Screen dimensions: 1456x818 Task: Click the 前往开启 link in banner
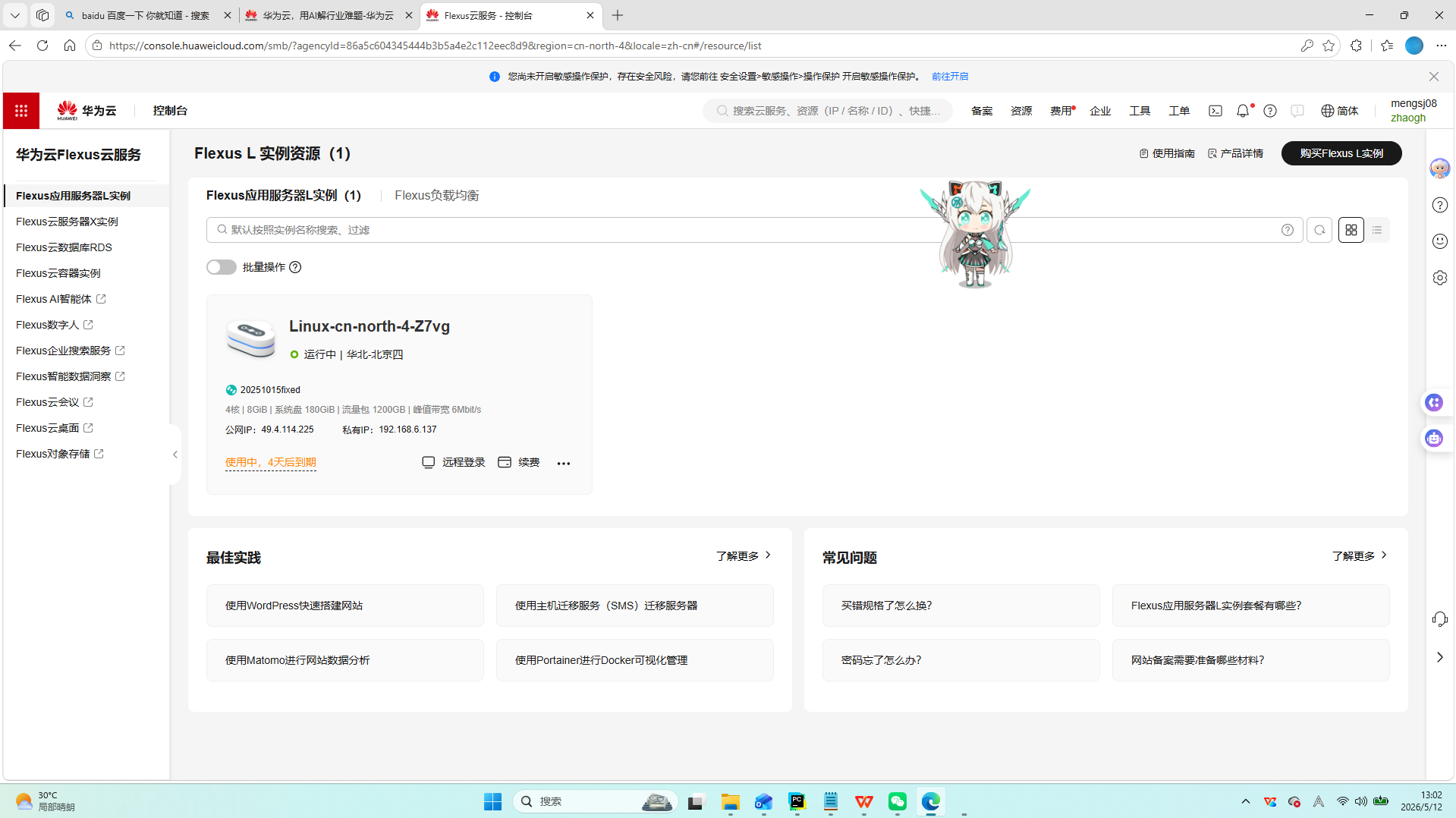[950, 77]
